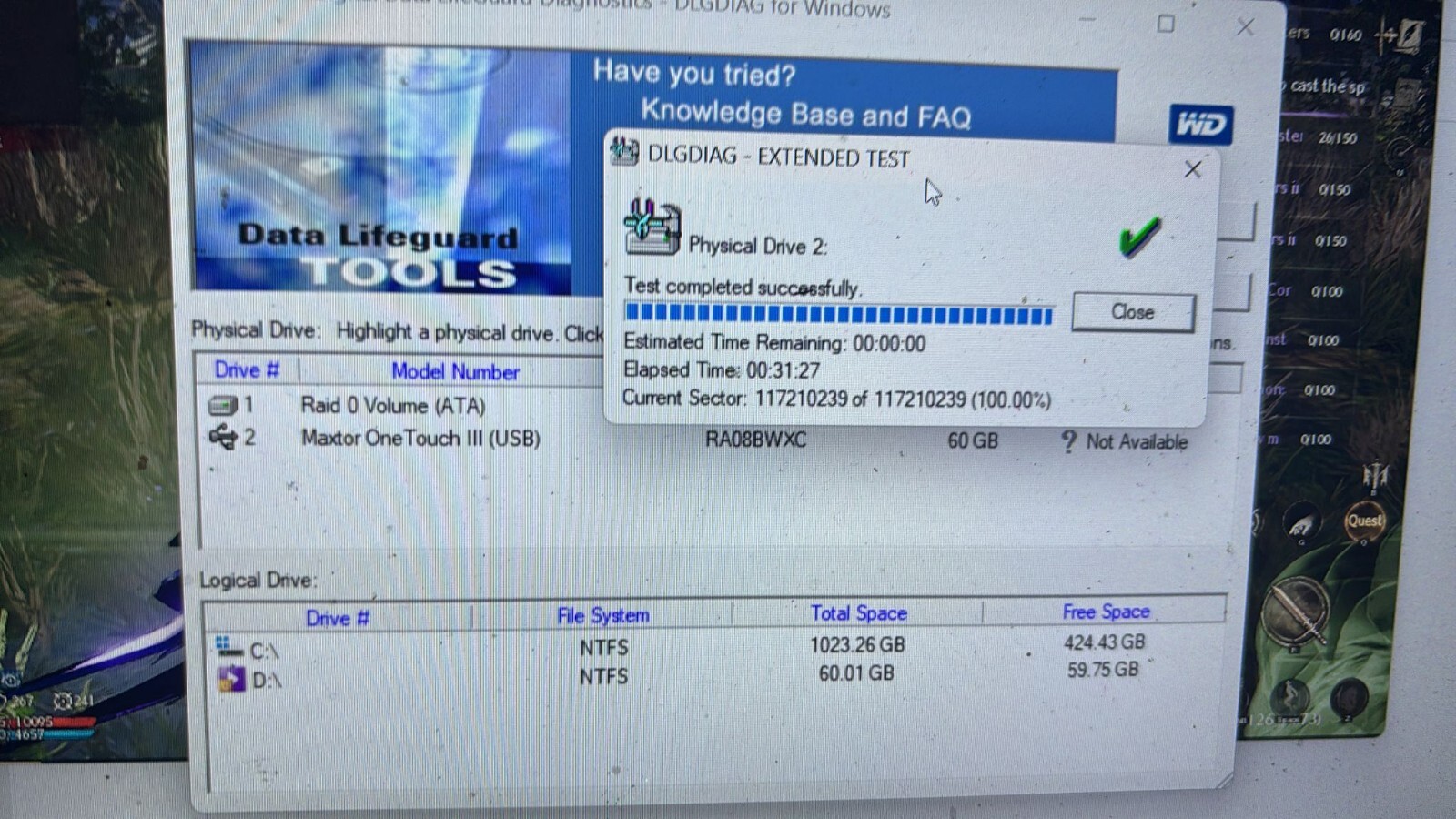Click the 424.43 GB free space cell
The image size is (1456, 819).
[1104, 642]
